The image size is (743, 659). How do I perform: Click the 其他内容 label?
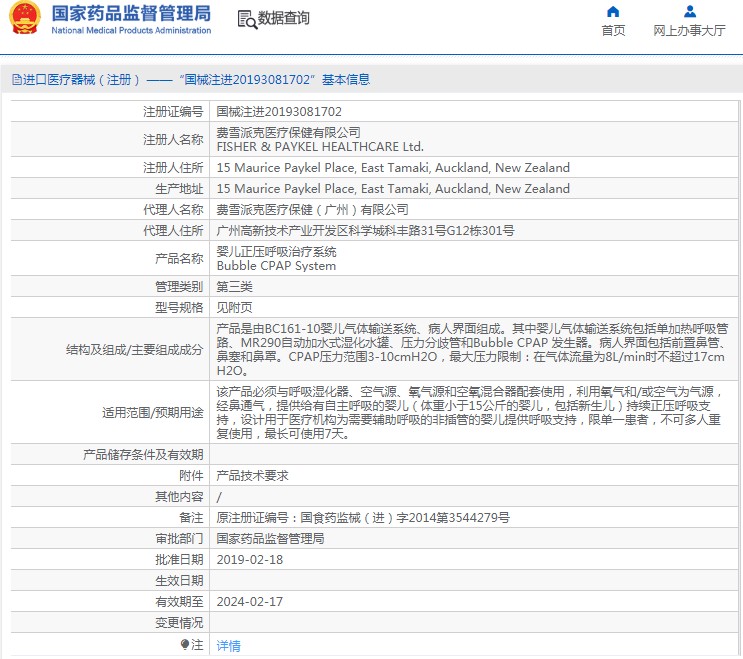tap(179, 497)
